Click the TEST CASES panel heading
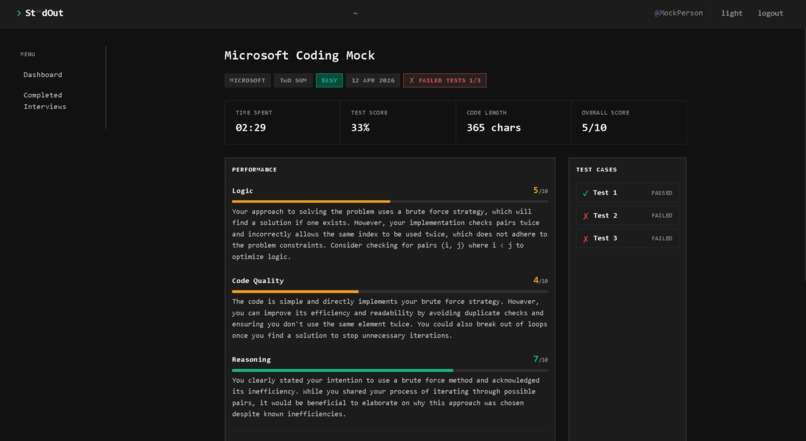 [x=596, y=170]
